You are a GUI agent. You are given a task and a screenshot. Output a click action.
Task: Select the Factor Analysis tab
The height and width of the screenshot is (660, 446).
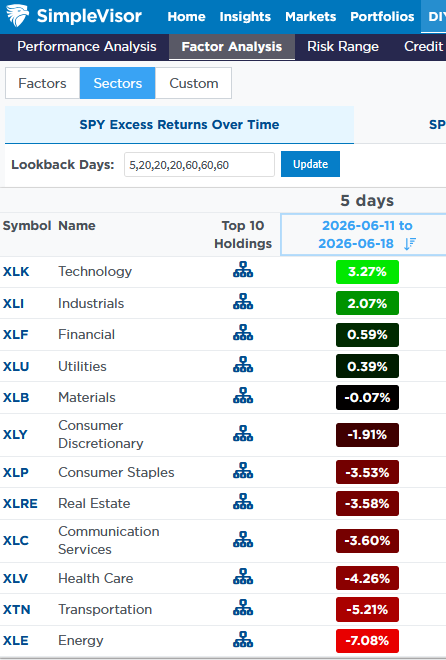pyautogui.click(x=232, y=46)
